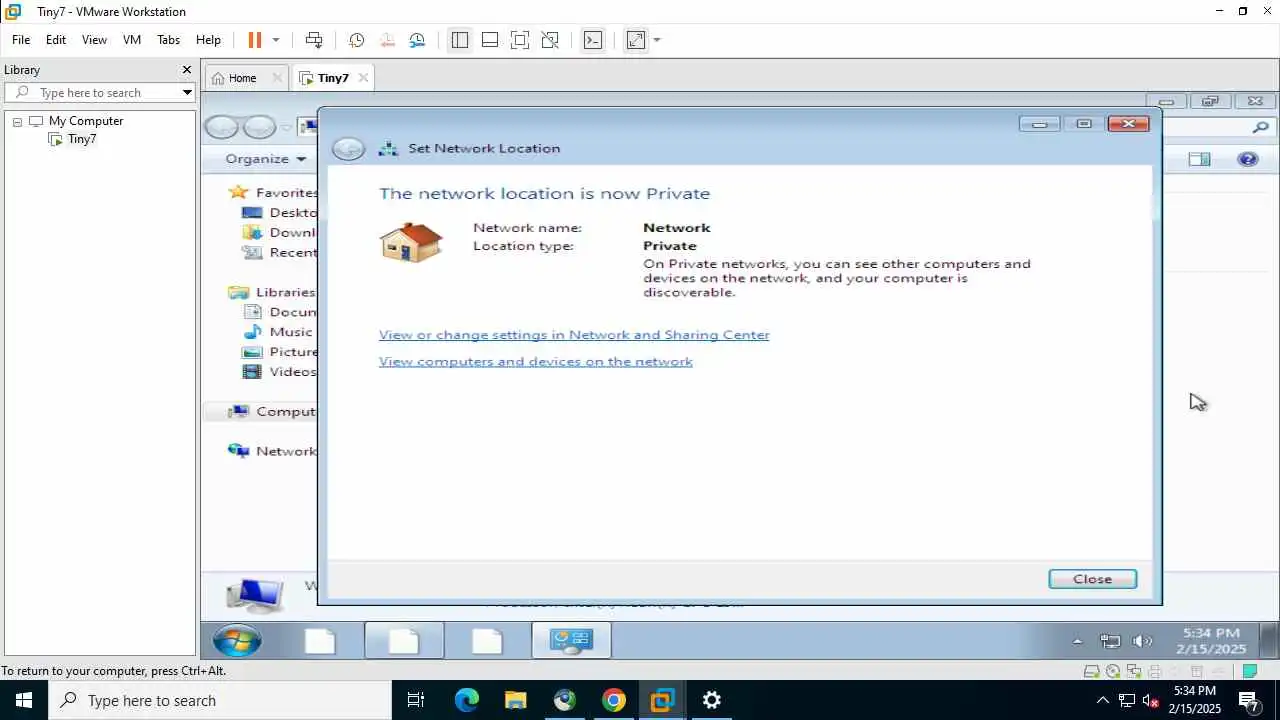
Task: Click the guest volume speaker icon
Action: [x=1142, y=641]
